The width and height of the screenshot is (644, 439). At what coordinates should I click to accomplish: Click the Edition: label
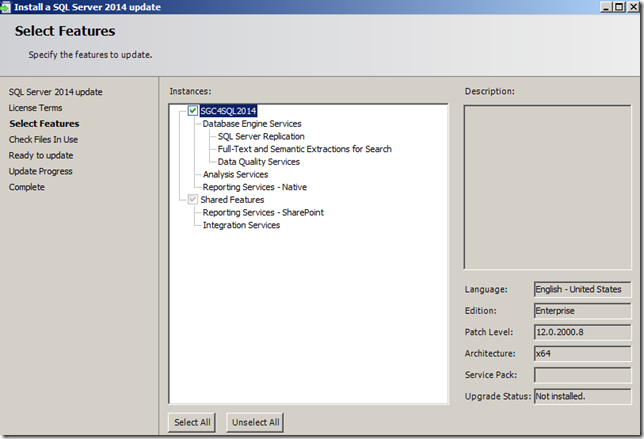pos(481,311)
